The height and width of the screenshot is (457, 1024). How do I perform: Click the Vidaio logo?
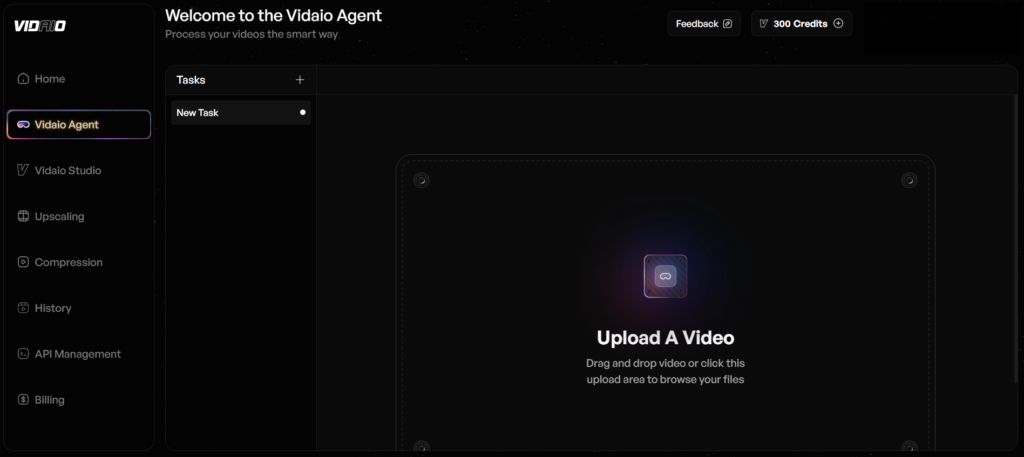pos(40,26)
